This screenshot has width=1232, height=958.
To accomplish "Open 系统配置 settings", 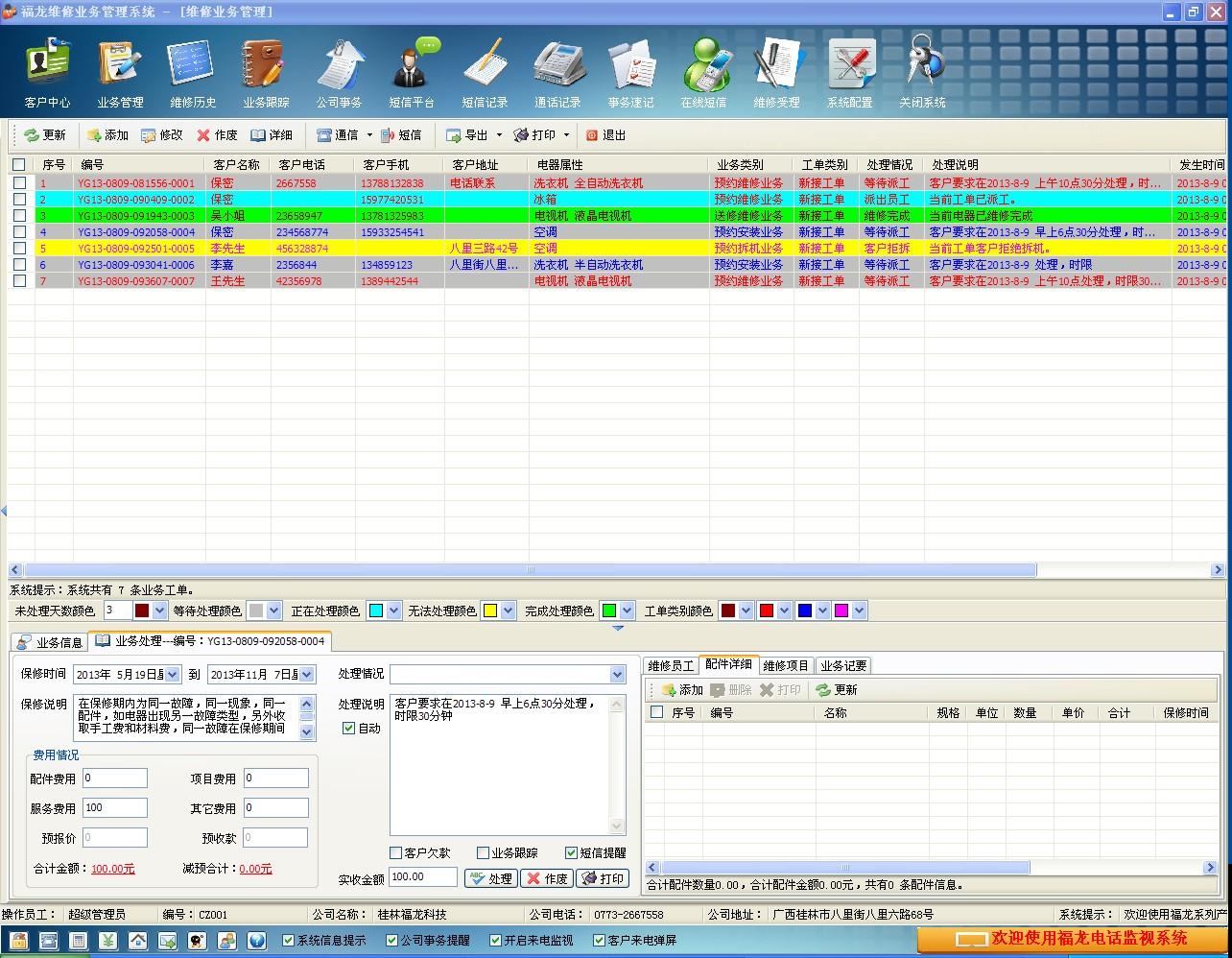I will coord(849,74).
